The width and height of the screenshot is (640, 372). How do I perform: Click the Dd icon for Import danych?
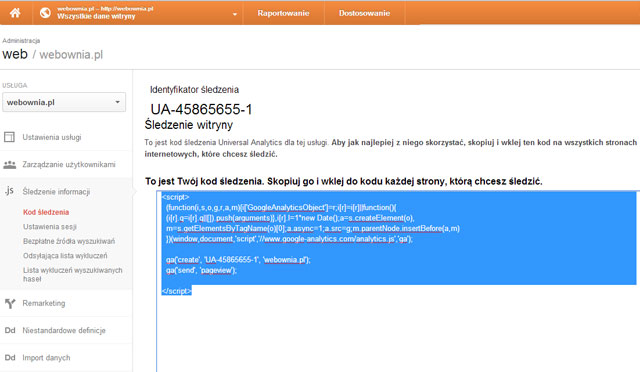point(10,357)
